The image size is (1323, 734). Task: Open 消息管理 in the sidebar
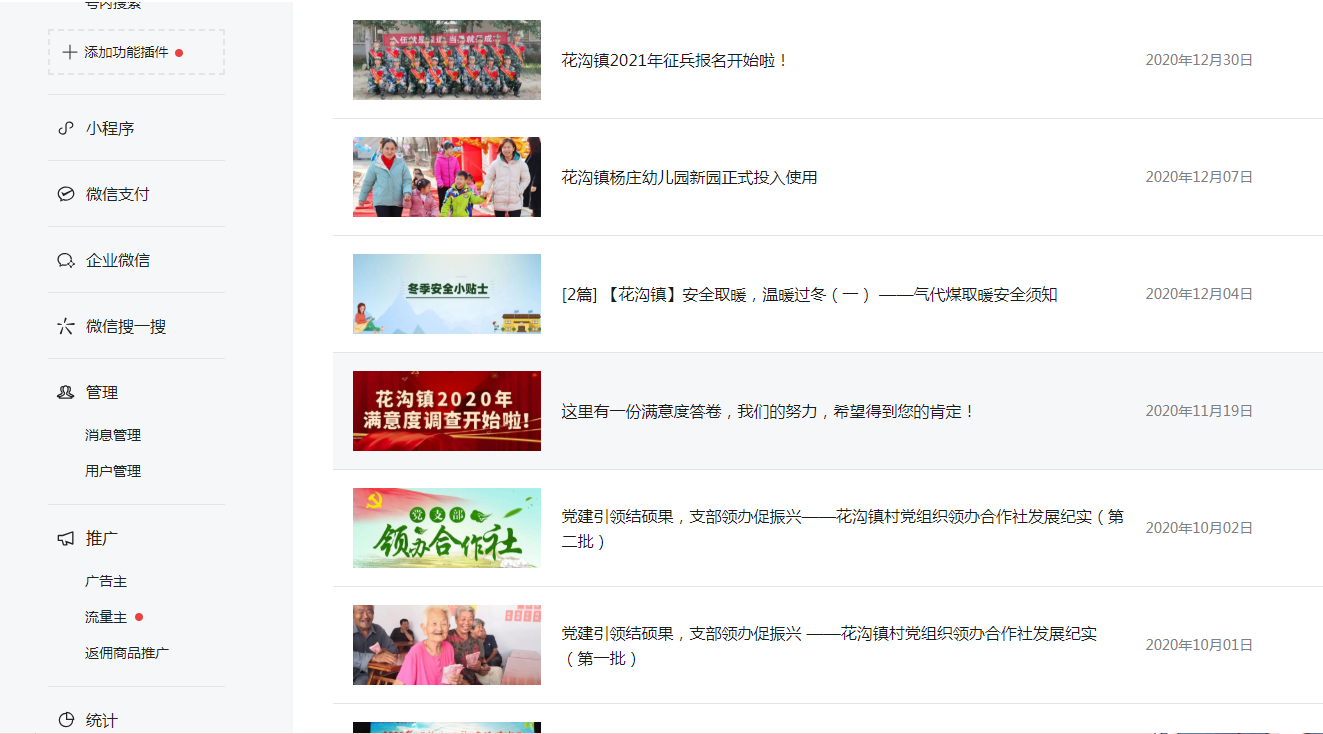coord(113,435)
